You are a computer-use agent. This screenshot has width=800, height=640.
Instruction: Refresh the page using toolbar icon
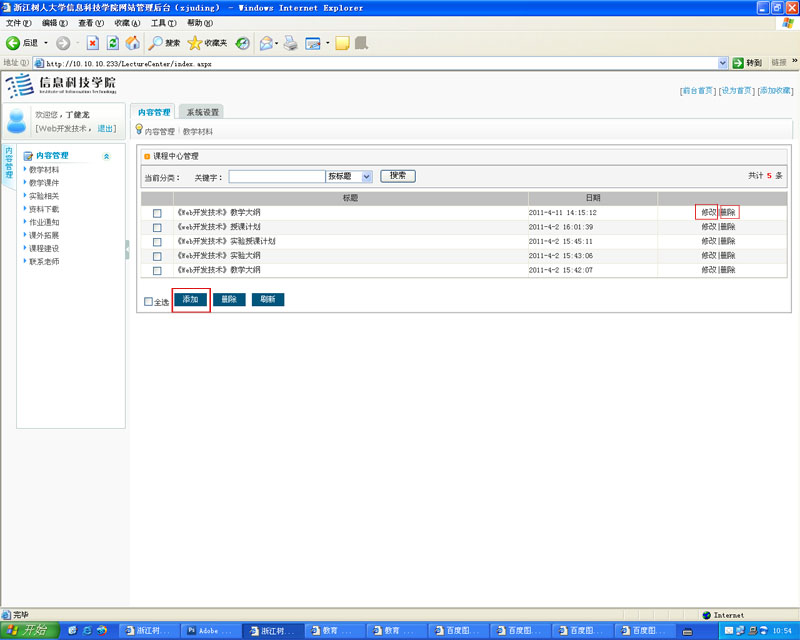112,43
